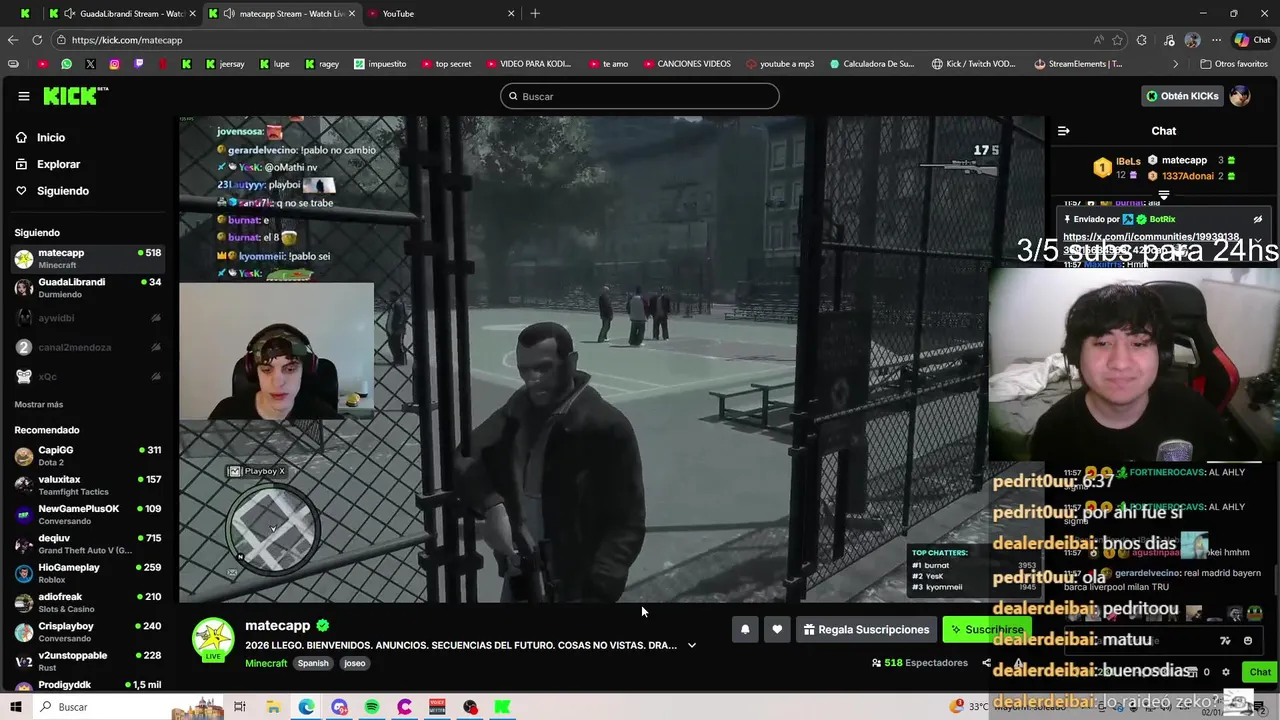Open the canal2mendoza offline channel

tap(88, 347)
